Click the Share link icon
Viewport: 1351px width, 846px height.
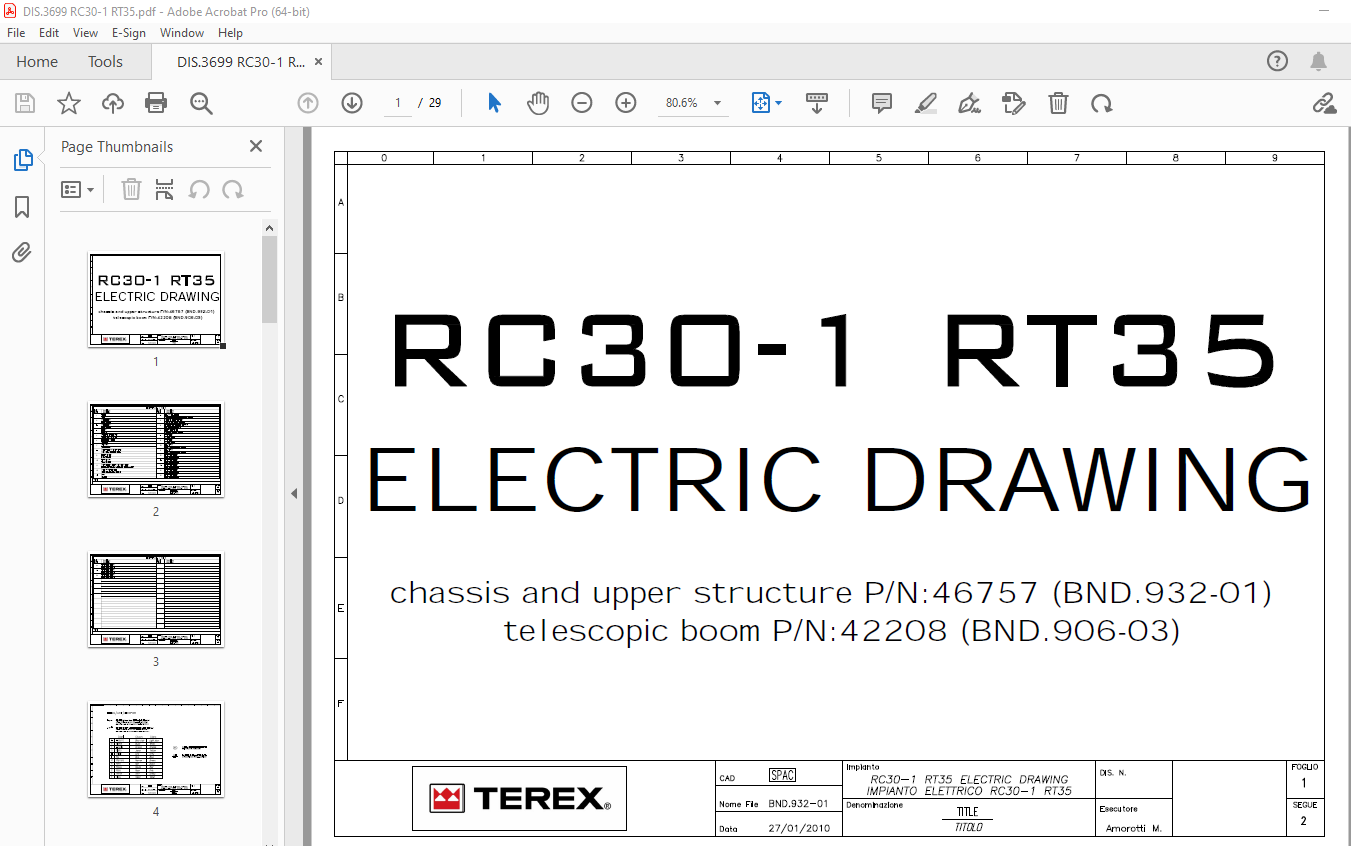pyautogui.click(x=1324, y=103)
